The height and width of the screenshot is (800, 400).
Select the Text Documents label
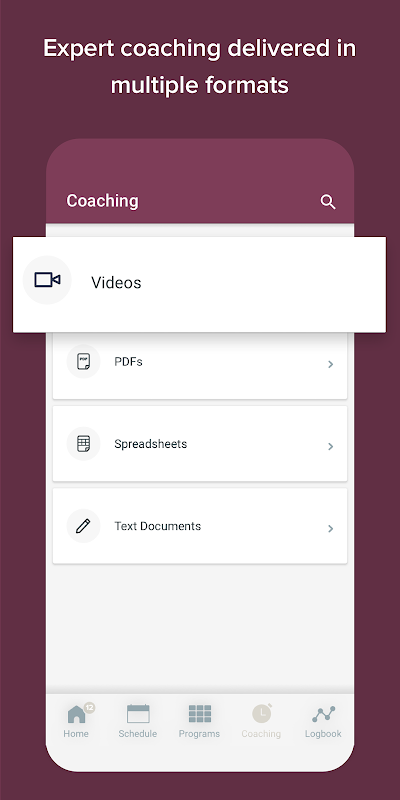158,526
